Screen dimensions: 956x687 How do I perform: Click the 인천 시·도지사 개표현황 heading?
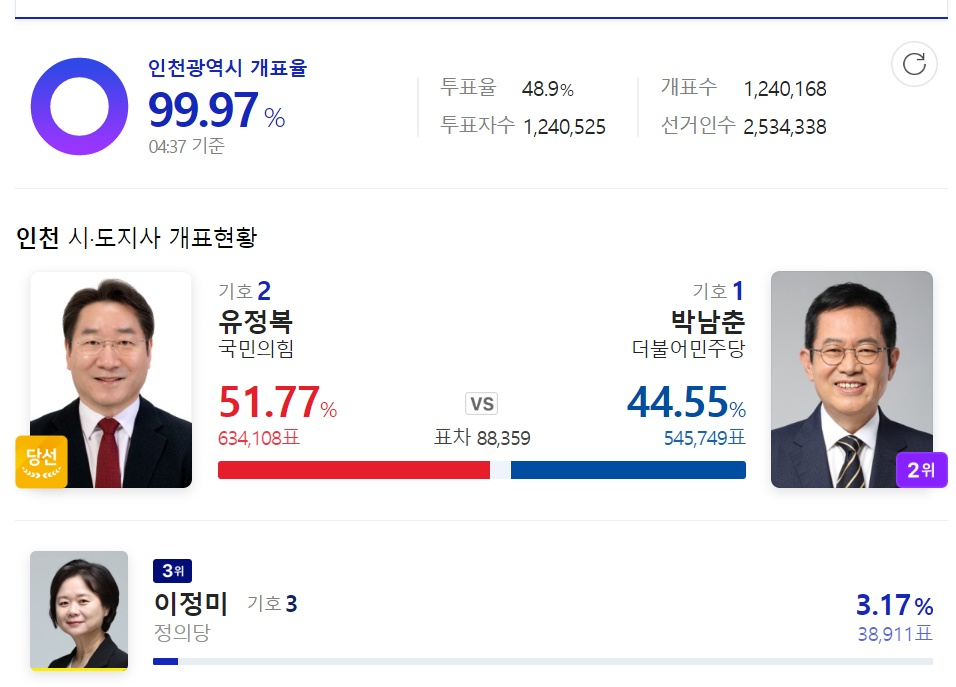click(137, 237)
